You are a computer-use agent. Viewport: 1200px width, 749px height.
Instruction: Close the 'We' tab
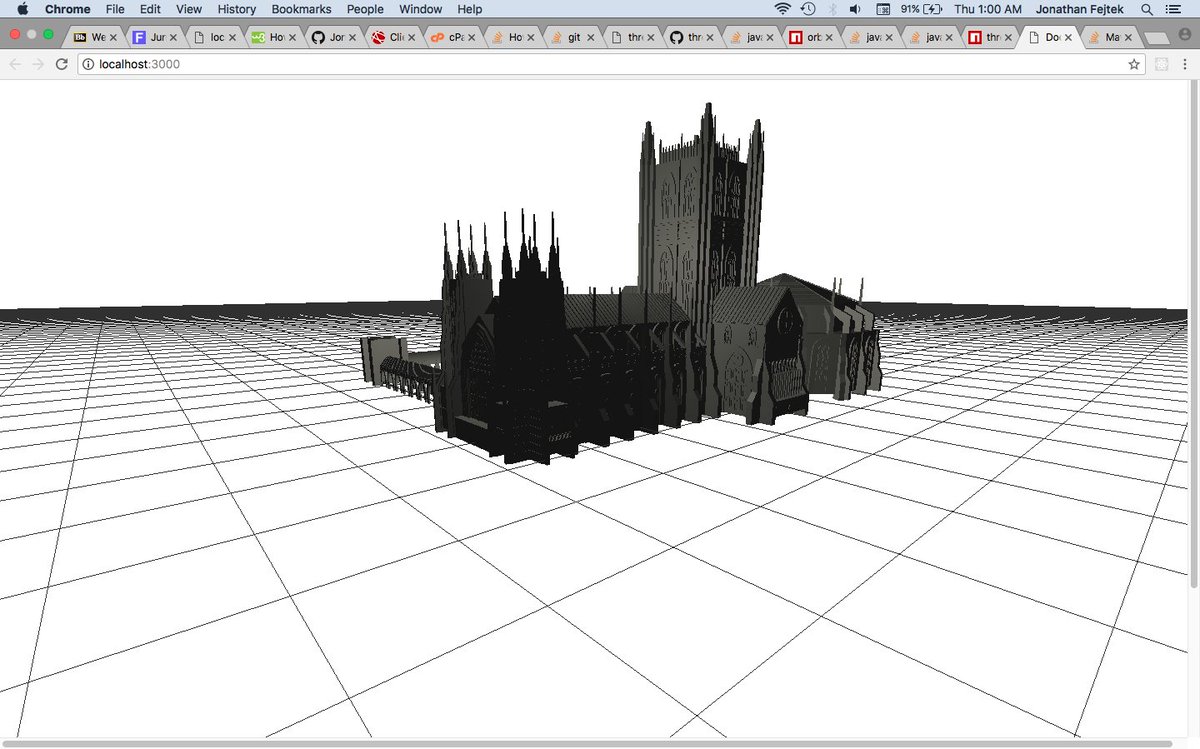[113, 37]
